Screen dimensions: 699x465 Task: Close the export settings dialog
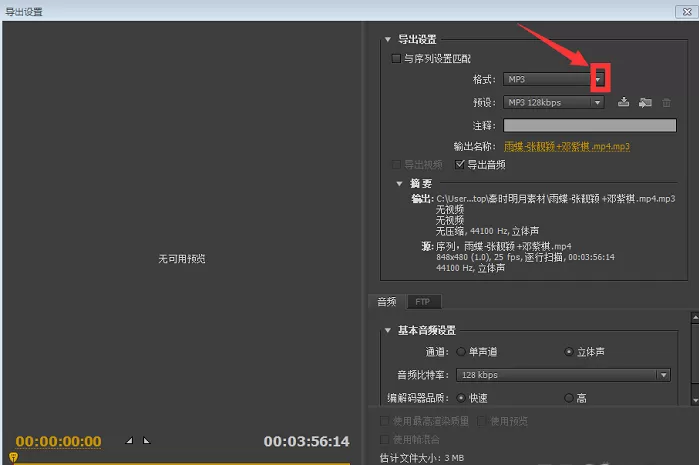(x=687, y=12)
